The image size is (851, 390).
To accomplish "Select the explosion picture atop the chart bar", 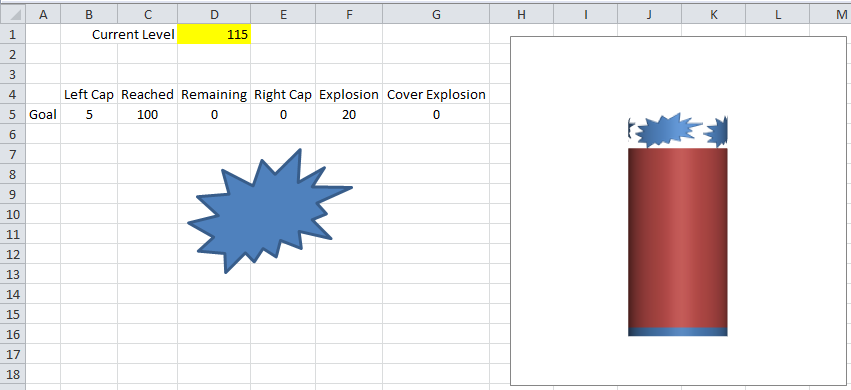I will tap(677, 131).
